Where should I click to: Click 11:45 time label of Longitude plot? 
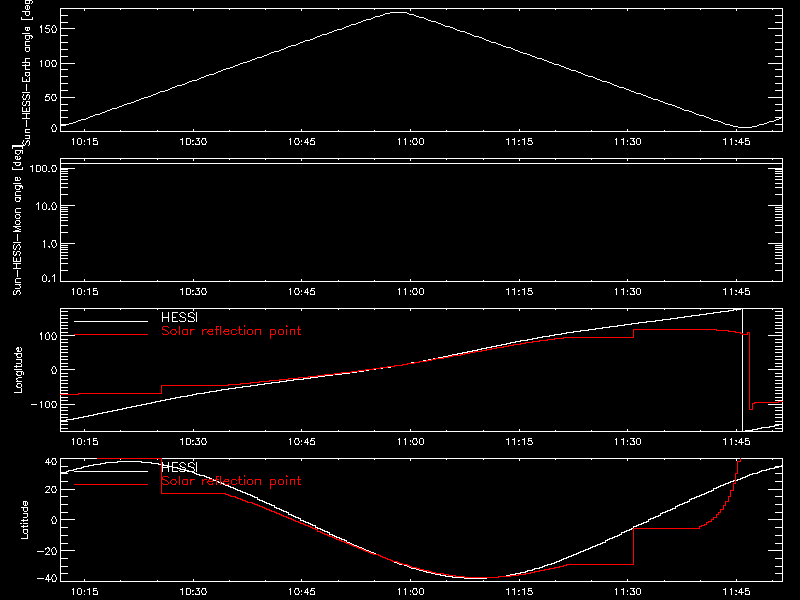(736, 442)
